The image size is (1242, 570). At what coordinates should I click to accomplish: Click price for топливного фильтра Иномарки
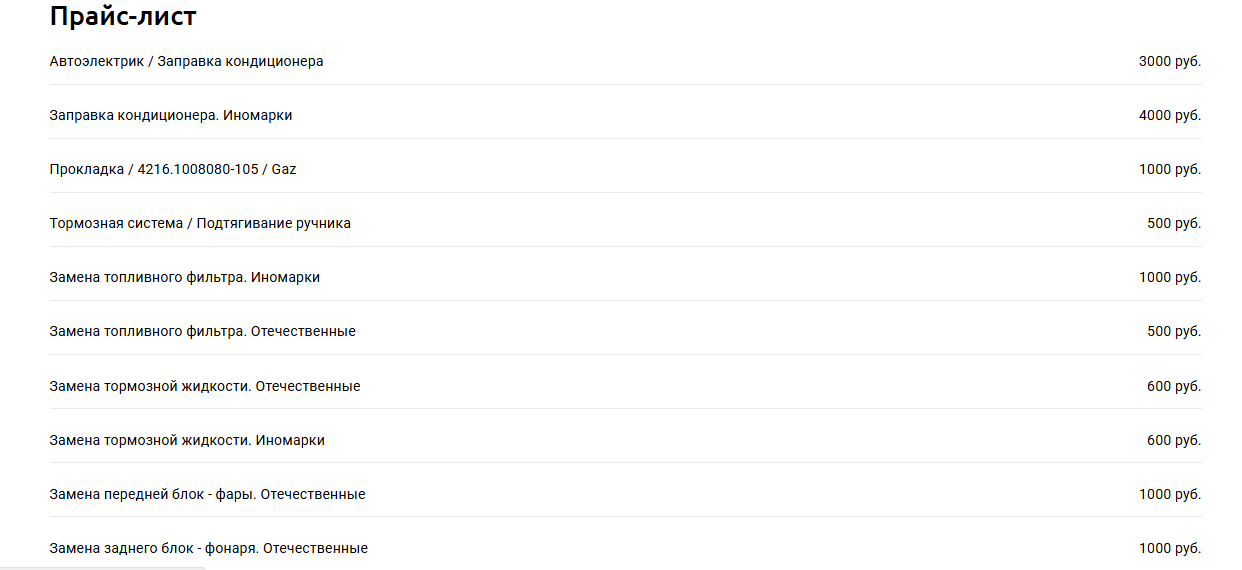[1170, 277]
